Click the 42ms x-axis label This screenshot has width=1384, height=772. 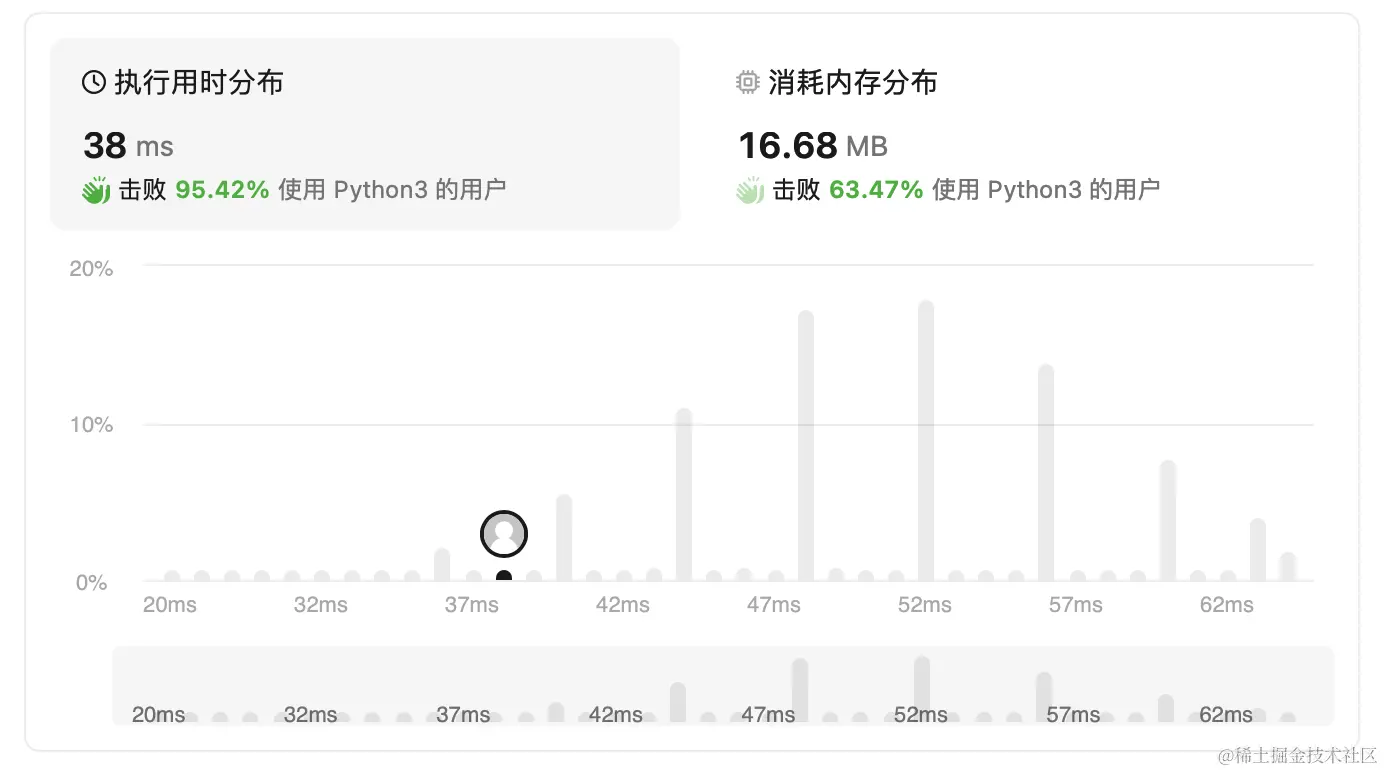[621, 604]
